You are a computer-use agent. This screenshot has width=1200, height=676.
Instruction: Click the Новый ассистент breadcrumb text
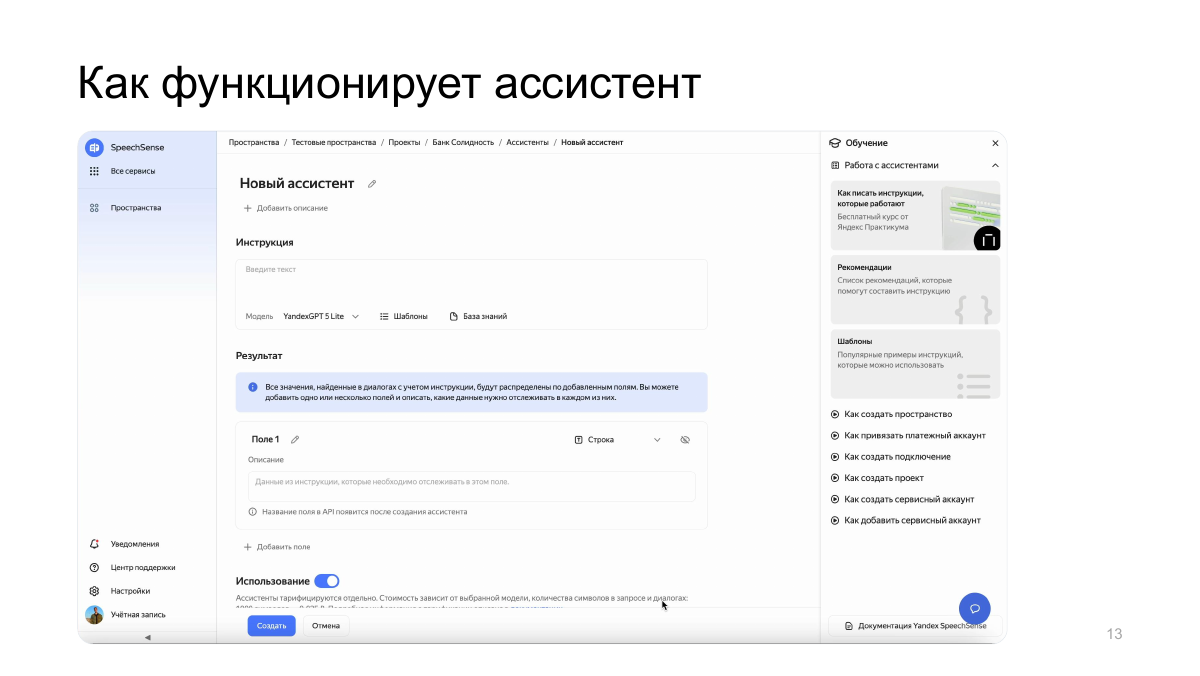pos(592,143)
